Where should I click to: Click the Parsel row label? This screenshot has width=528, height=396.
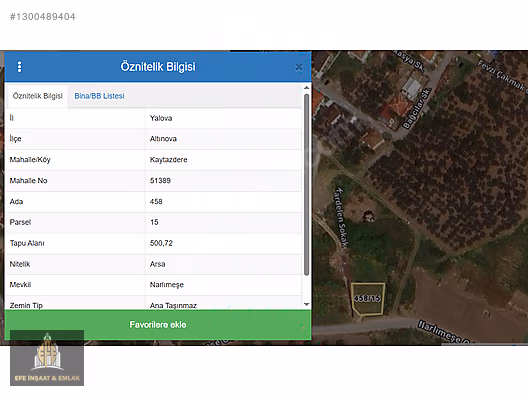pos(20,222)
